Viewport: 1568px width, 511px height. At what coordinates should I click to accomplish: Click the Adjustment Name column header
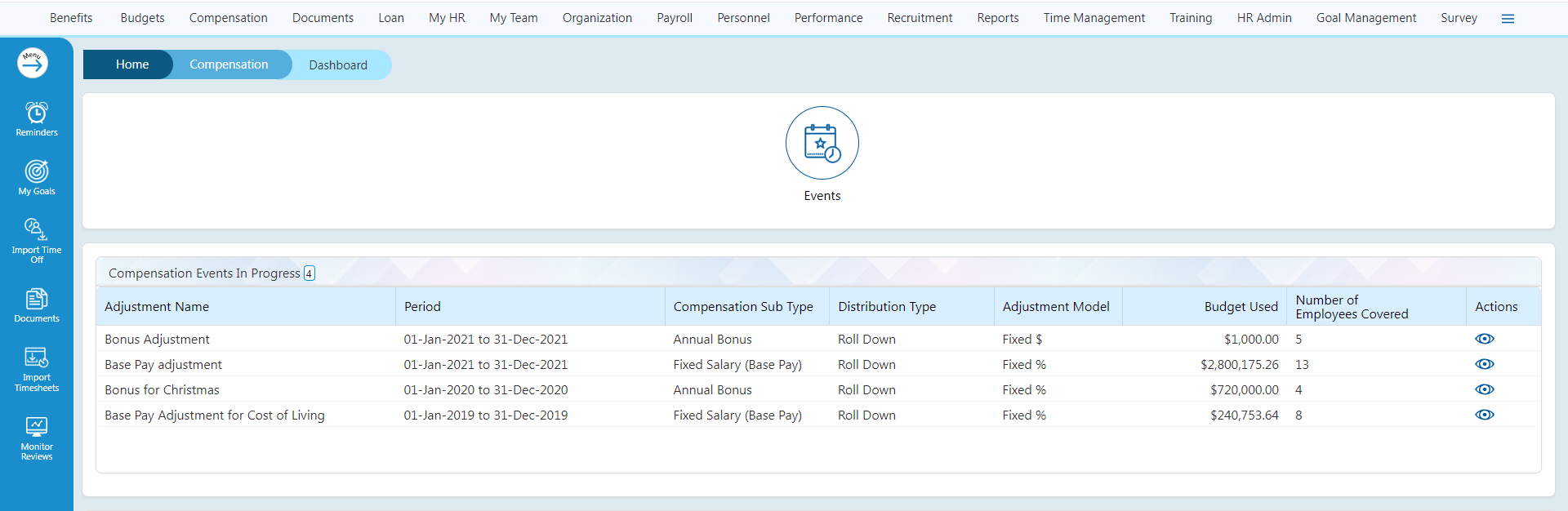pos(157,307)
